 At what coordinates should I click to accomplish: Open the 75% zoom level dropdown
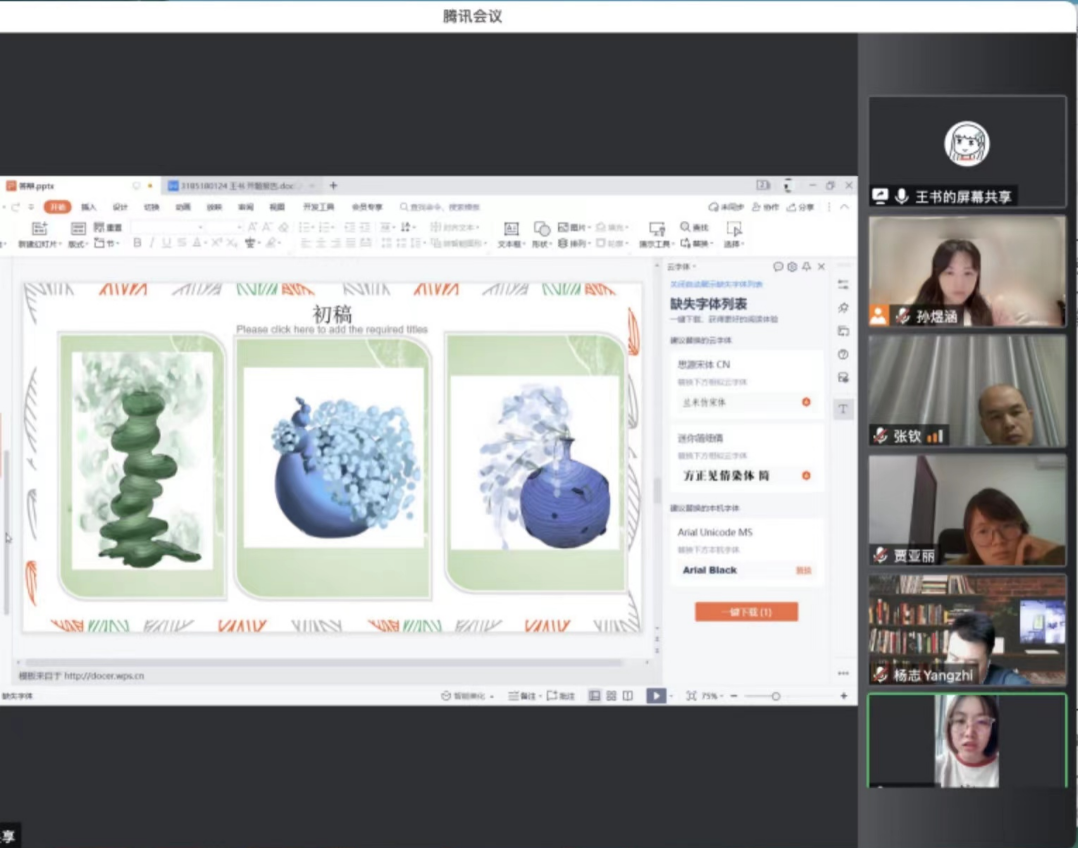(711, 696)
